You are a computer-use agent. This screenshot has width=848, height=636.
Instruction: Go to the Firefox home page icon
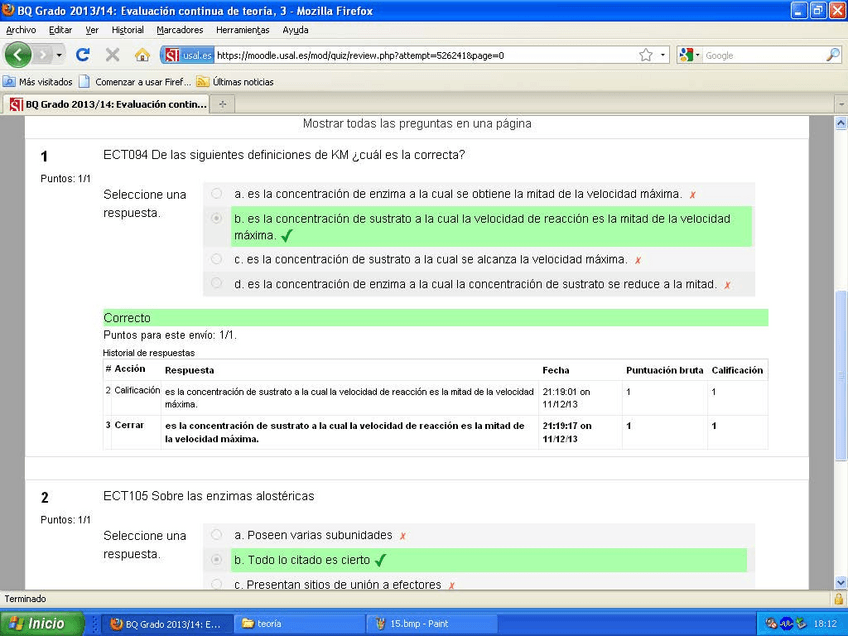coord(142,55)
